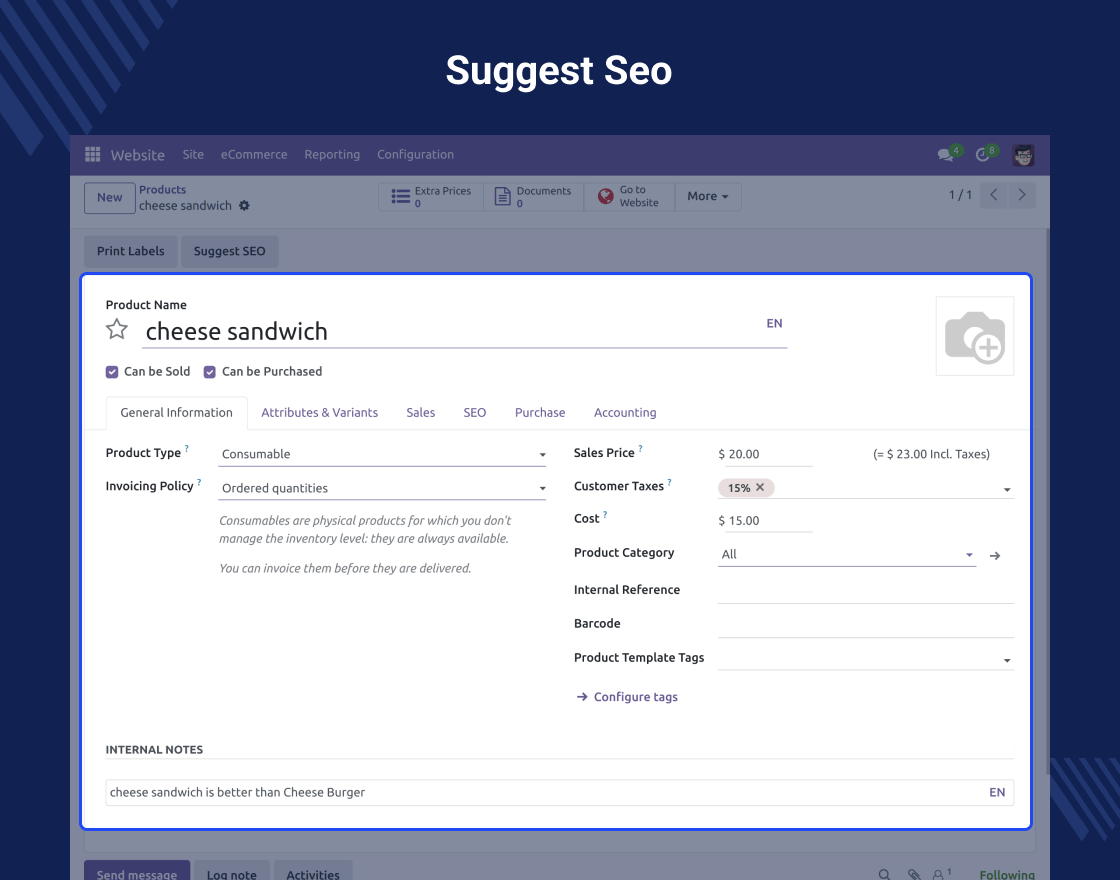Switch to the Attributes & Variants tab
The image size is (1120, 880).
pyautogui.click(x=319, y=413)
